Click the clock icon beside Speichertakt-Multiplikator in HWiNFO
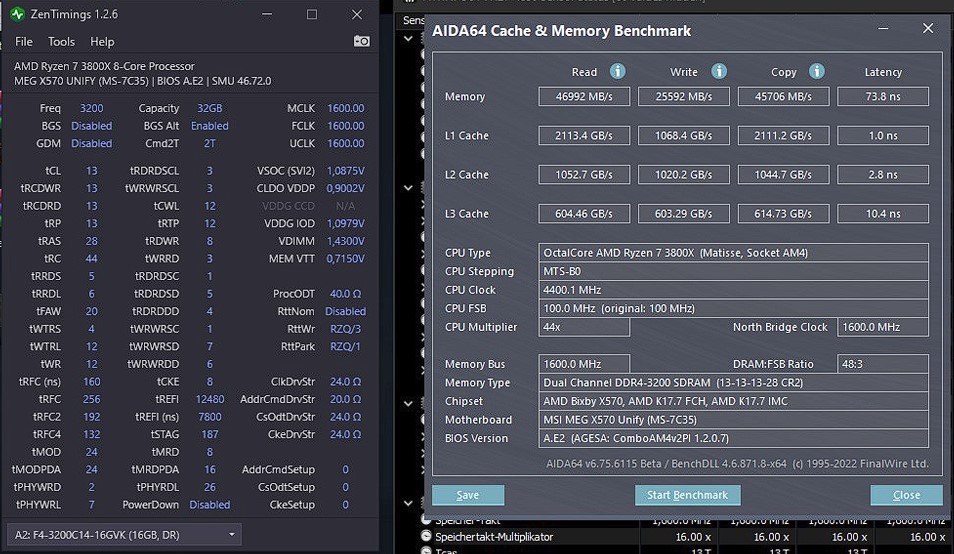Screen dimensions: 954x554 point(426,536)
